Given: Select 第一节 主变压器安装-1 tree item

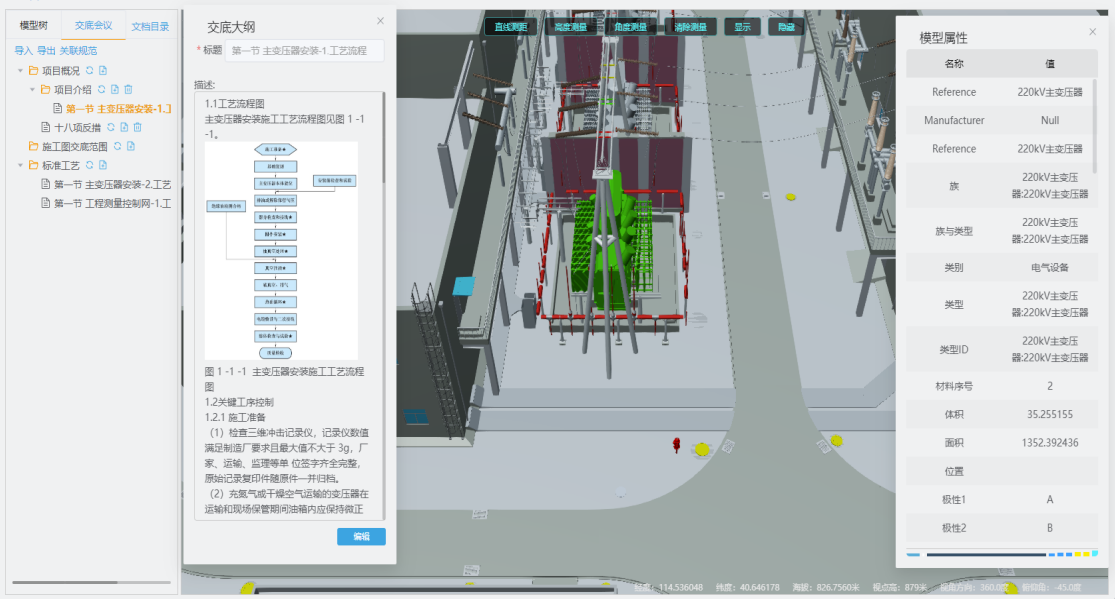Looking at the screenshot, I should [x=118, y=109].
